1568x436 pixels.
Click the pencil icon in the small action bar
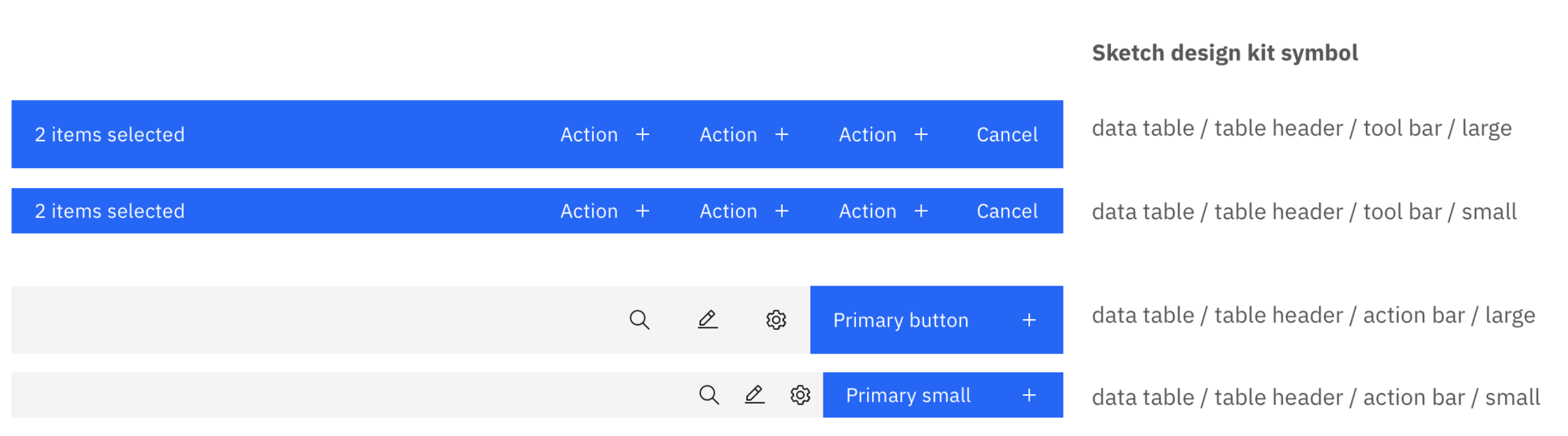click(x=755, y=395)
